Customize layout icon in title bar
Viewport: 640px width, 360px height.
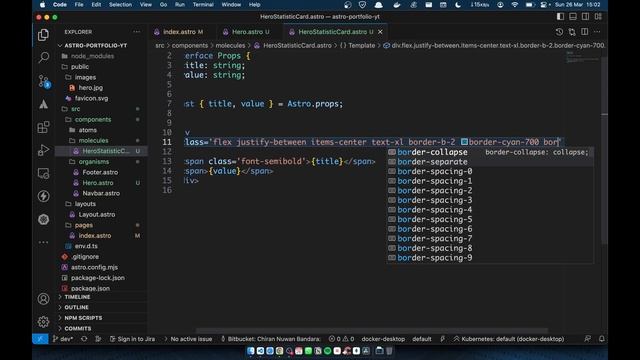coord(598,17)
